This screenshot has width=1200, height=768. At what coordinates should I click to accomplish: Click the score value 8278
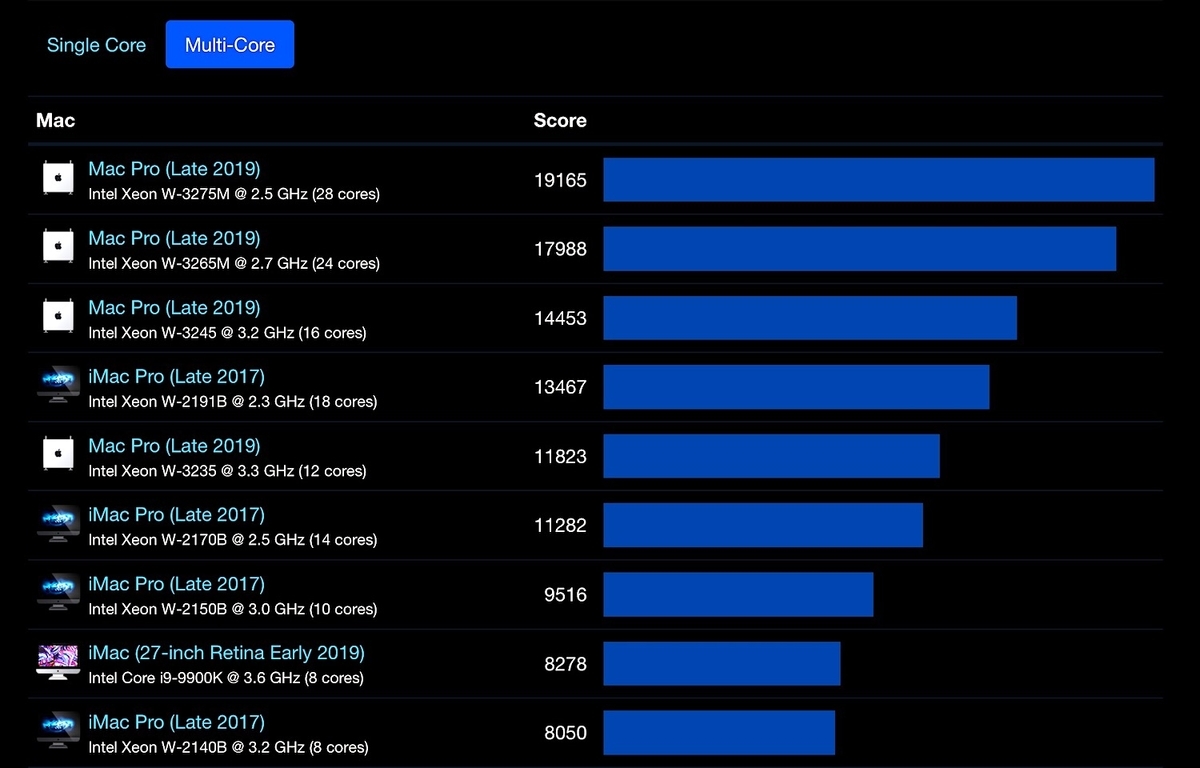[x=565, y=664]
